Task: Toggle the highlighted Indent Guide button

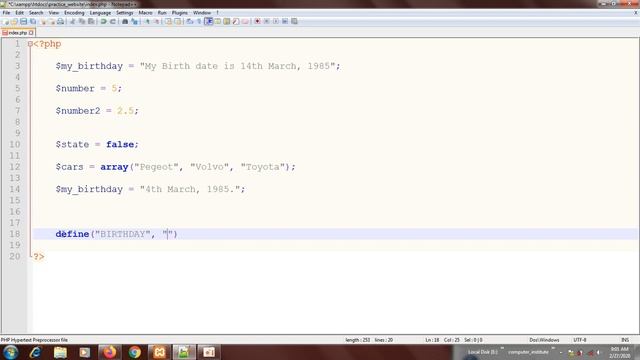Action: click(x=209, y=21)
